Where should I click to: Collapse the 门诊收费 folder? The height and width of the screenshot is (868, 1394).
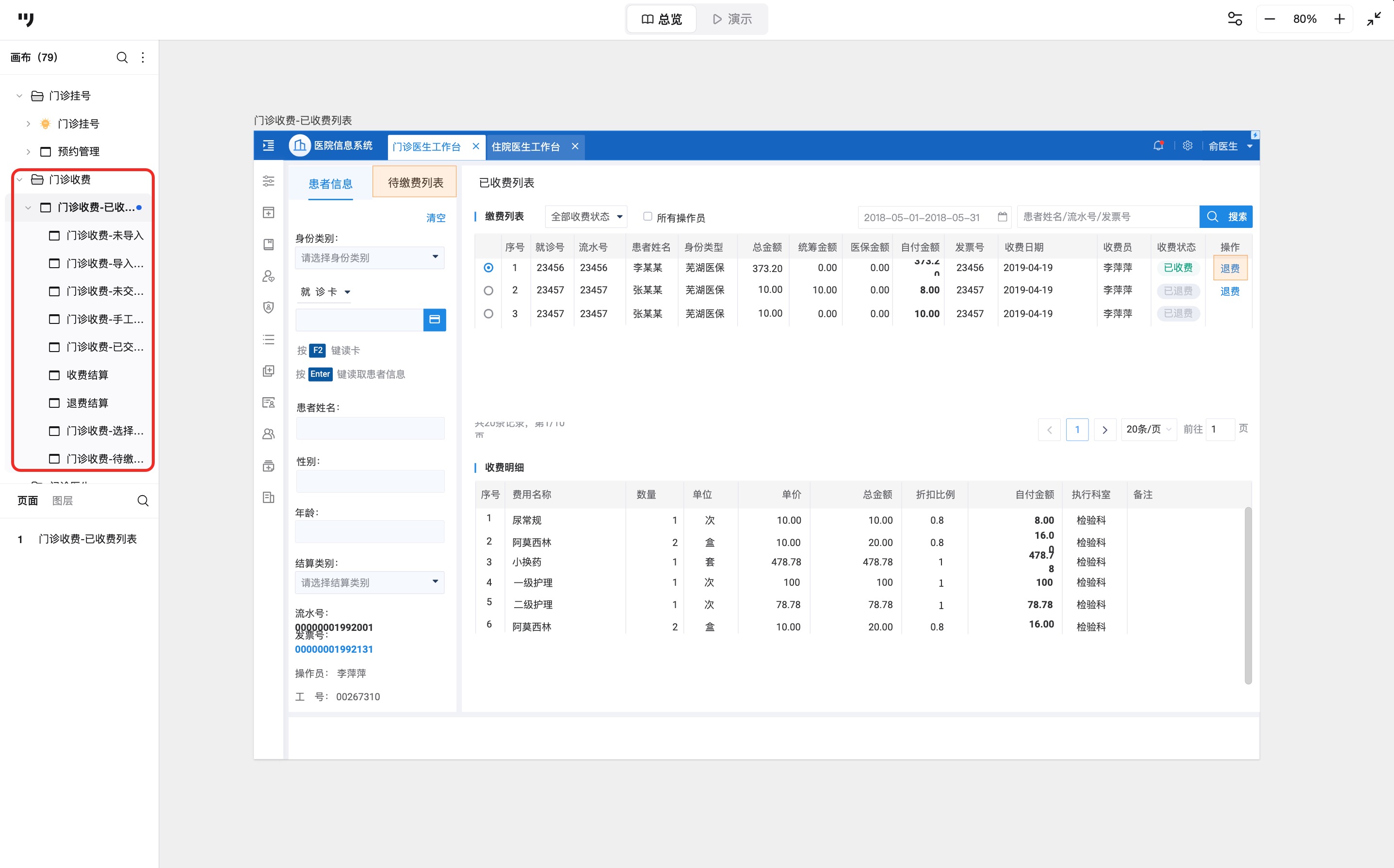(19, 180)
